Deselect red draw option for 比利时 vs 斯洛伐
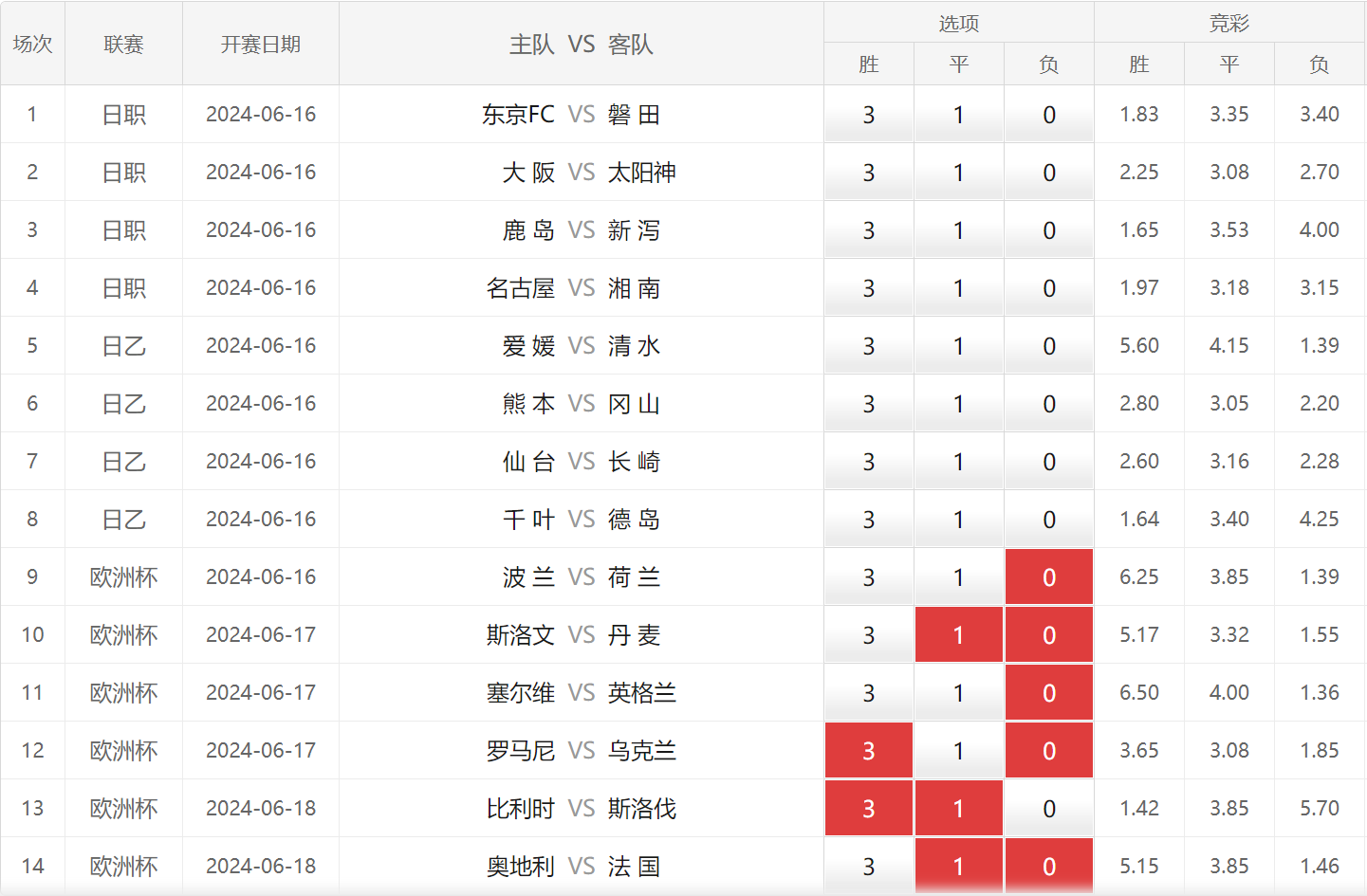 point(959,809)
